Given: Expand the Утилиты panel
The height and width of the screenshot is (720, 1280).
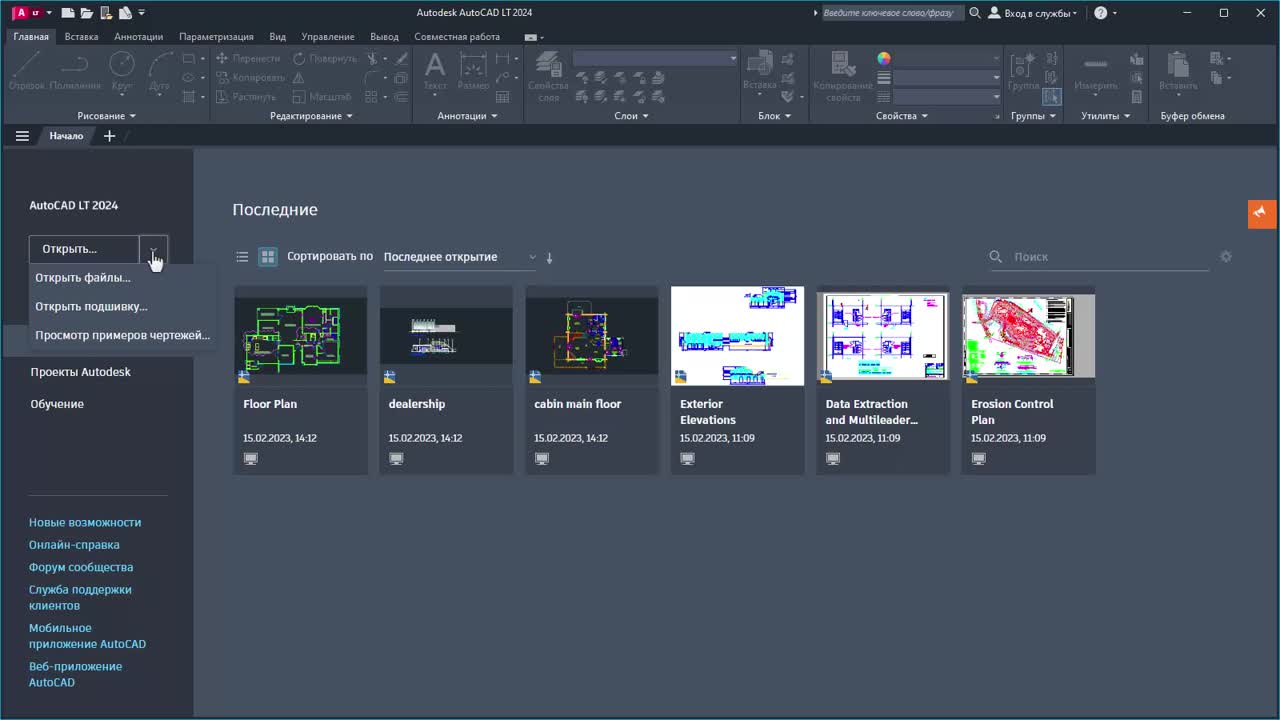Looking at the screenshot, I should [x=1105, y=116].
